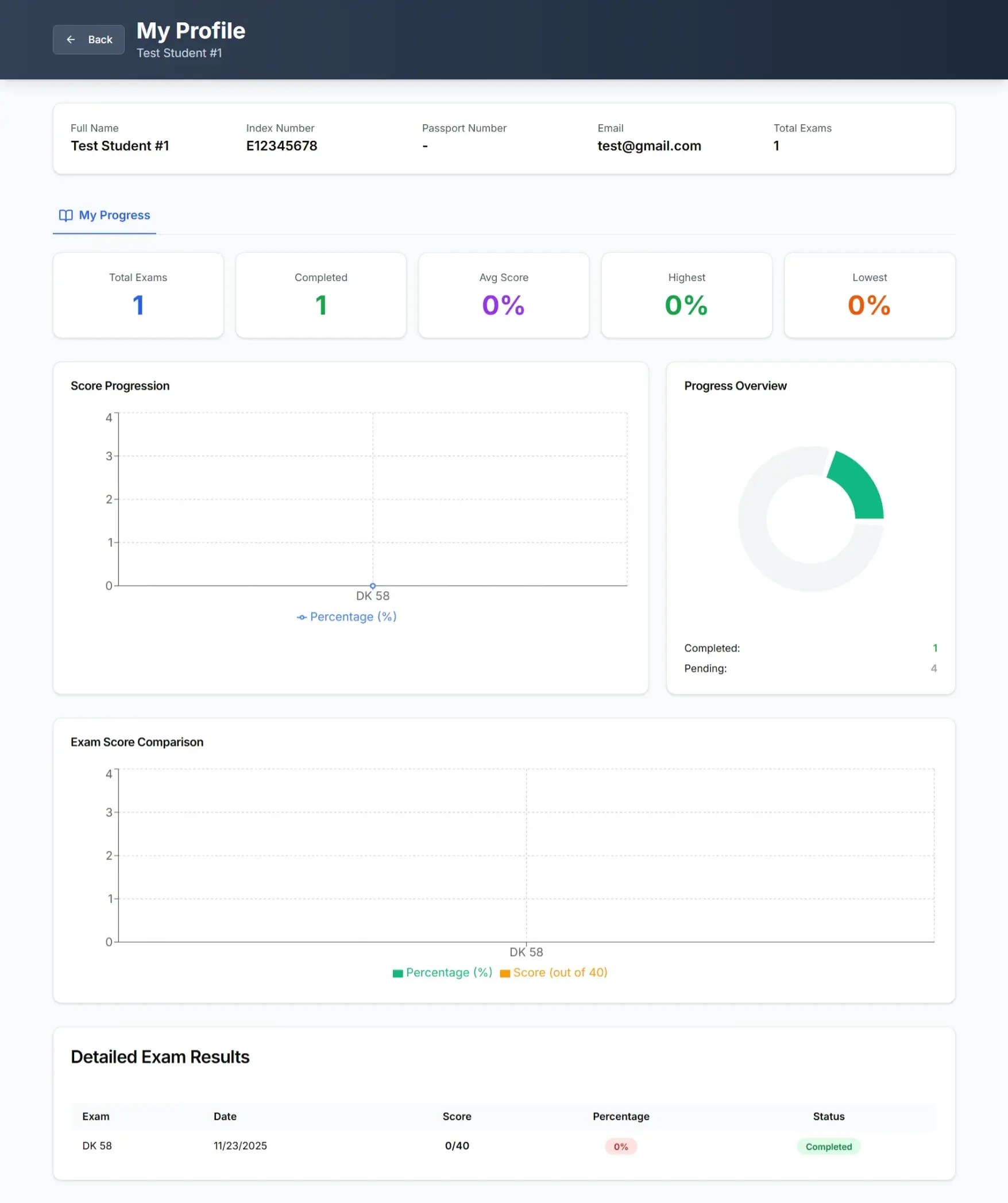Click the Percentage (%) legend in Score Progression

(346, 617)
